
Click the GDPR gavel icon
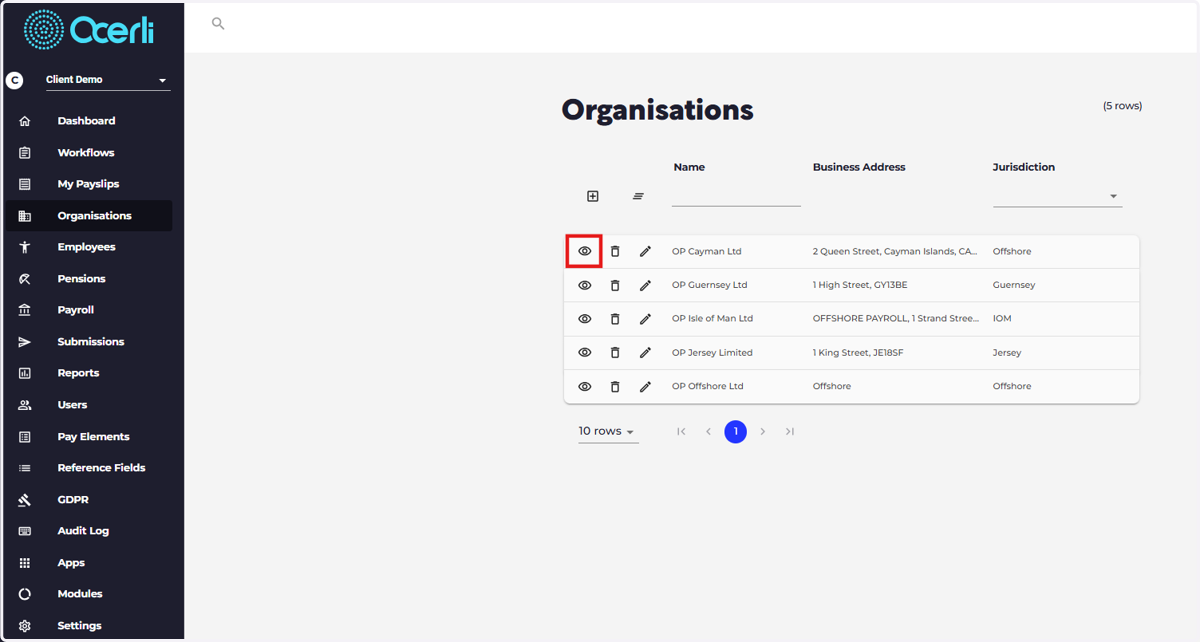click(25, 500)
